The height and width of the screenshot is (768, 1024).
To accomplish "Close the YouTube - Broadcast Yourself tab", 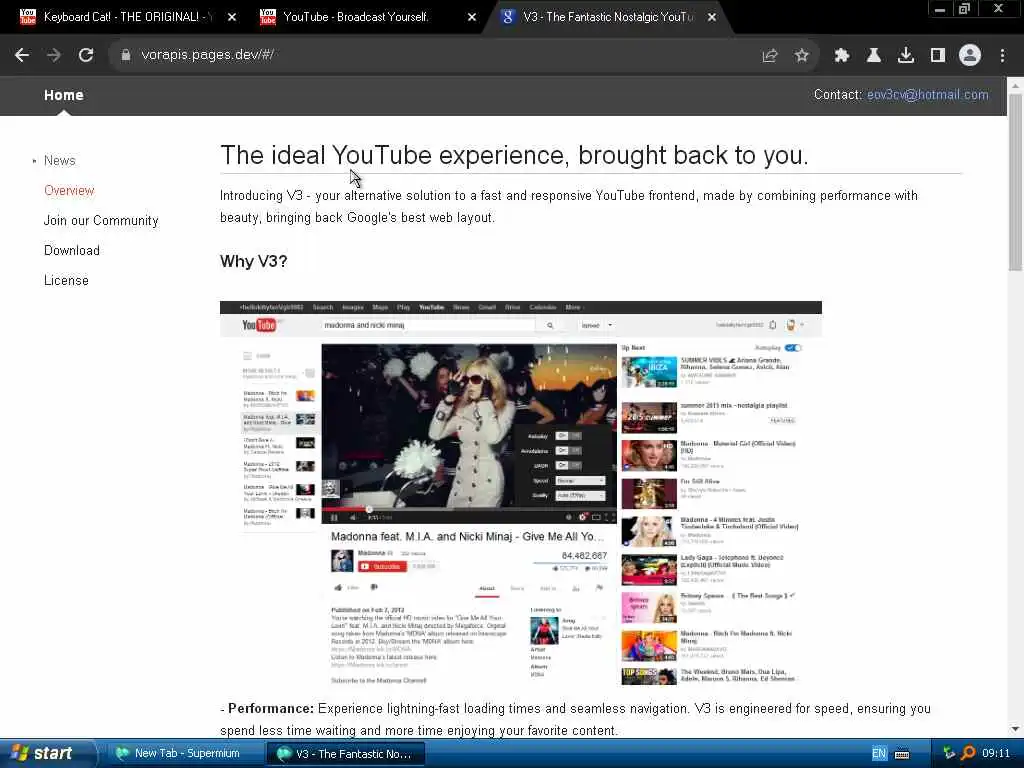I will pos(472,18).
